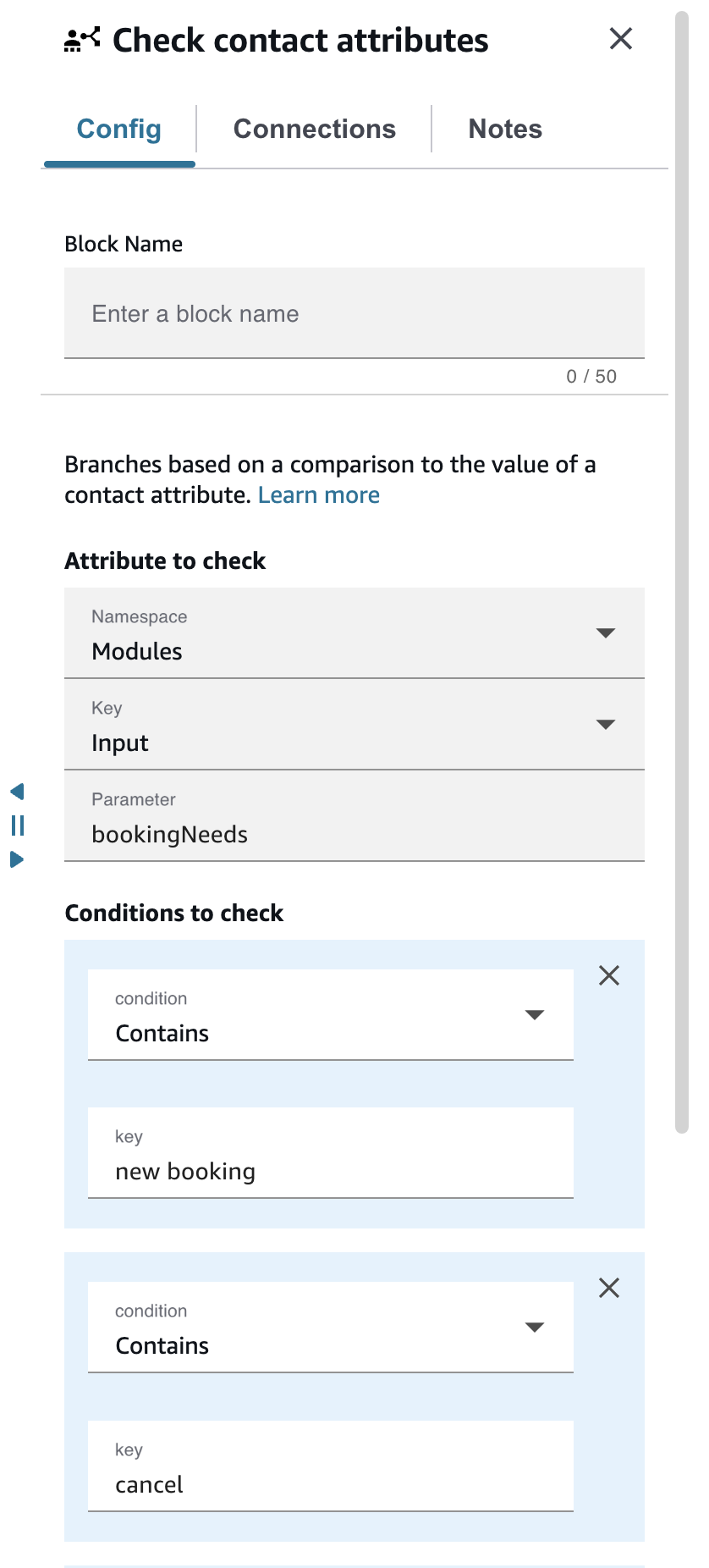Expand the Namespace dropdown showing Modules
Screen dimensions: 709x1568
pos(354,633)
